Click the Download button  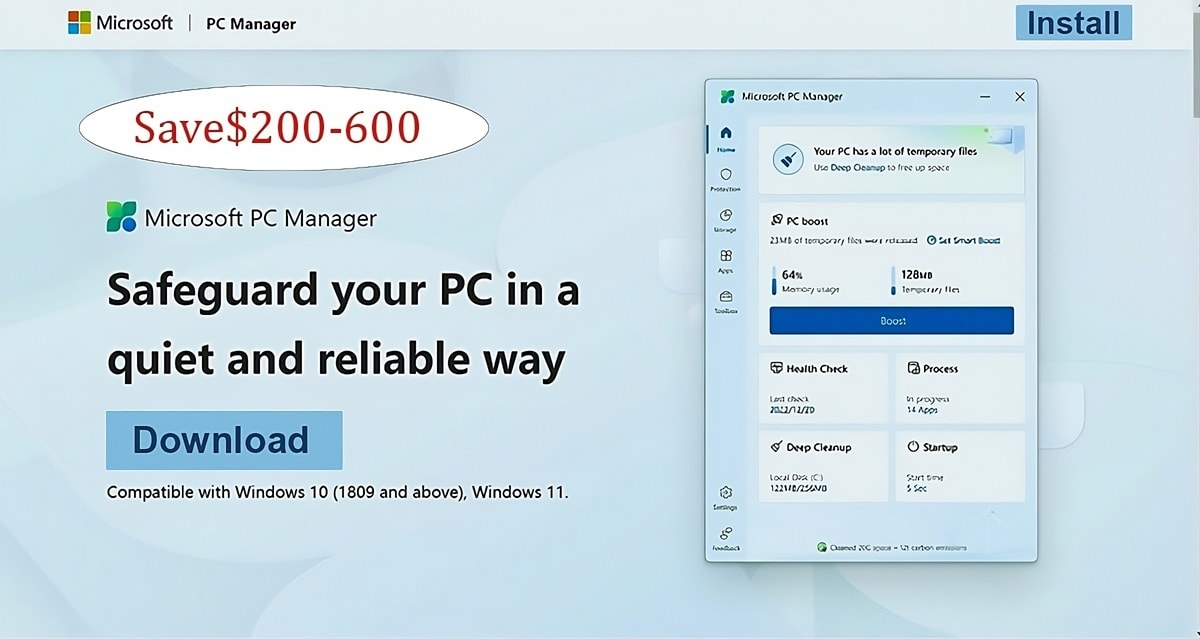(223, 440)
